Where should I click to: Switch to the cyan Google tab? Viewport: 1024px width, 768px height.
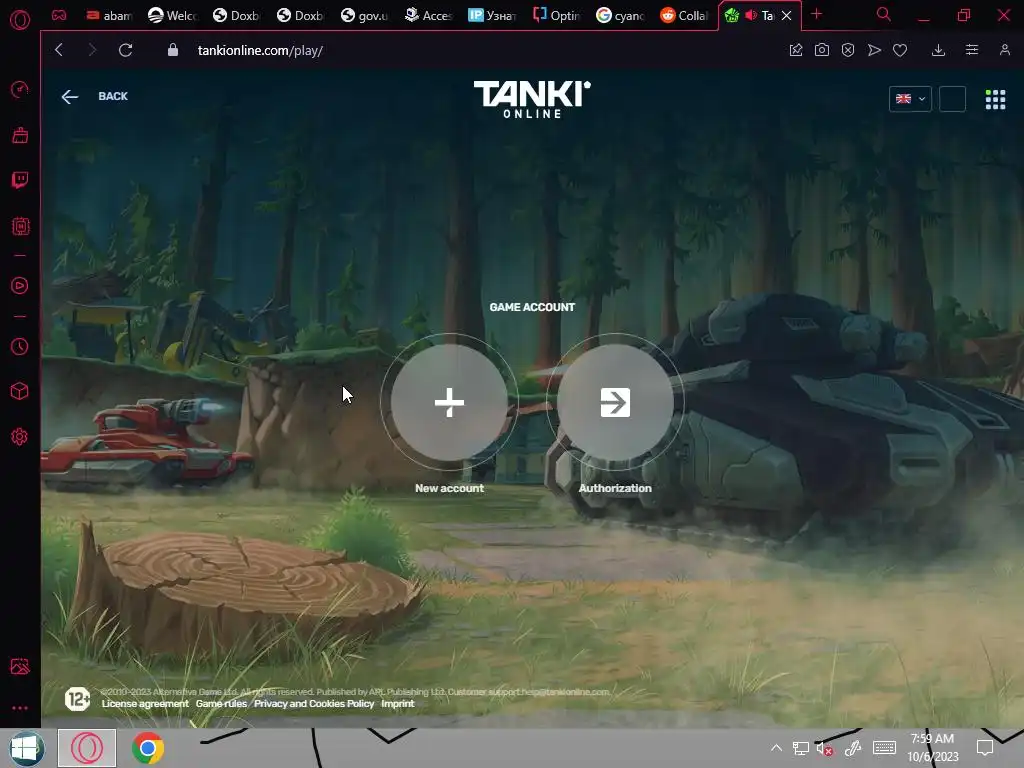[x=621, y=16]
